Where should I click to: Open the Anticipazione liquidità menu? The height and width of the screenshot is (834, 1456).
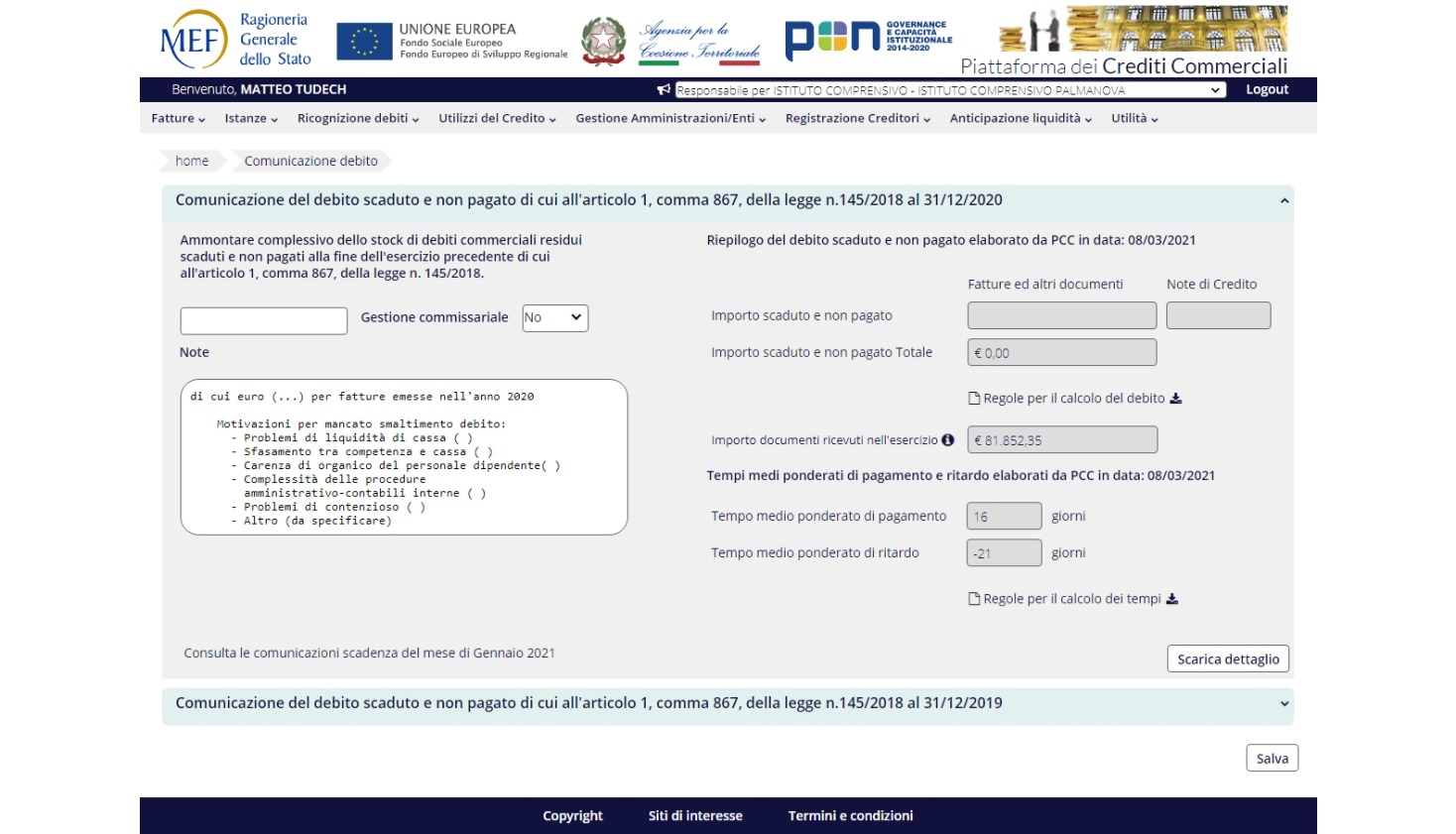(1020, 118)
